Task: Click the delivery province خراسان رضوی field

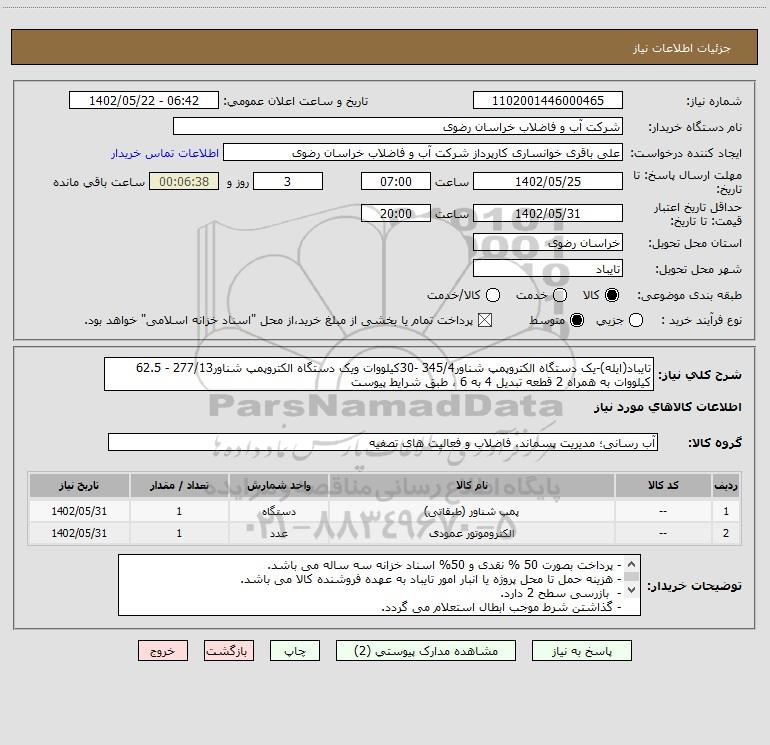Action: pos(548,242)
